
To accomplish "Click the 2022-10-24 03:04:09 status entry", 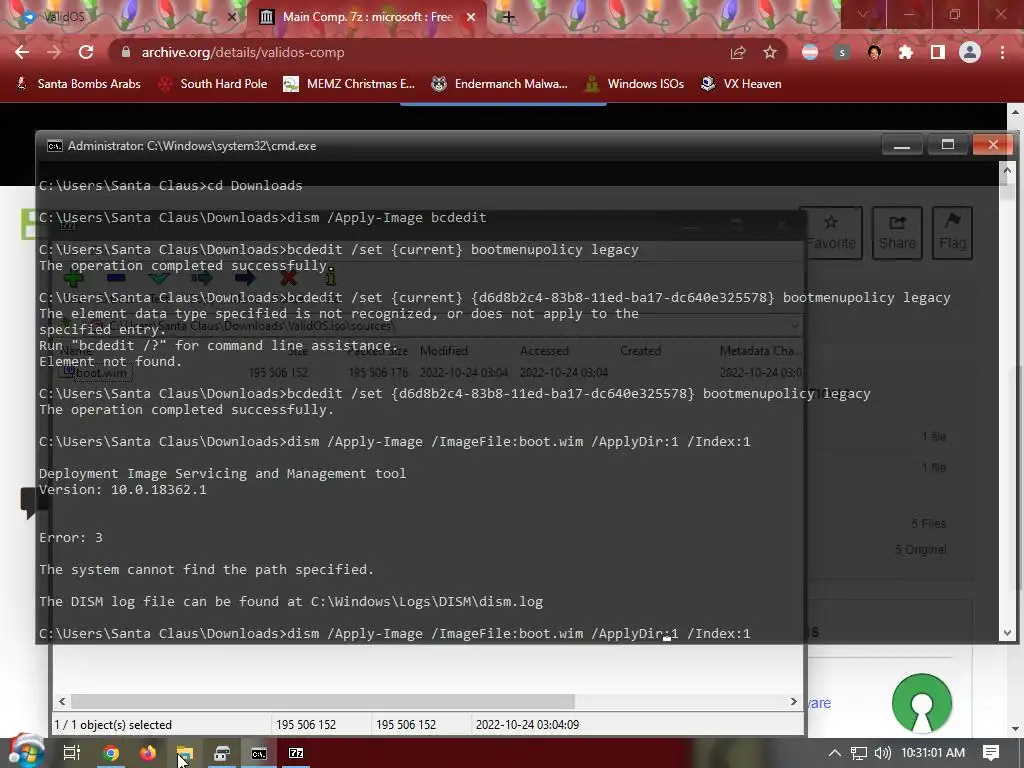I will coord(527,725).
